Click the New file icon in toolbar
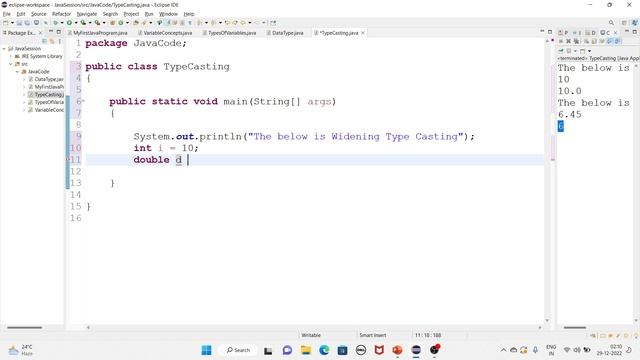 pos(5,22)
